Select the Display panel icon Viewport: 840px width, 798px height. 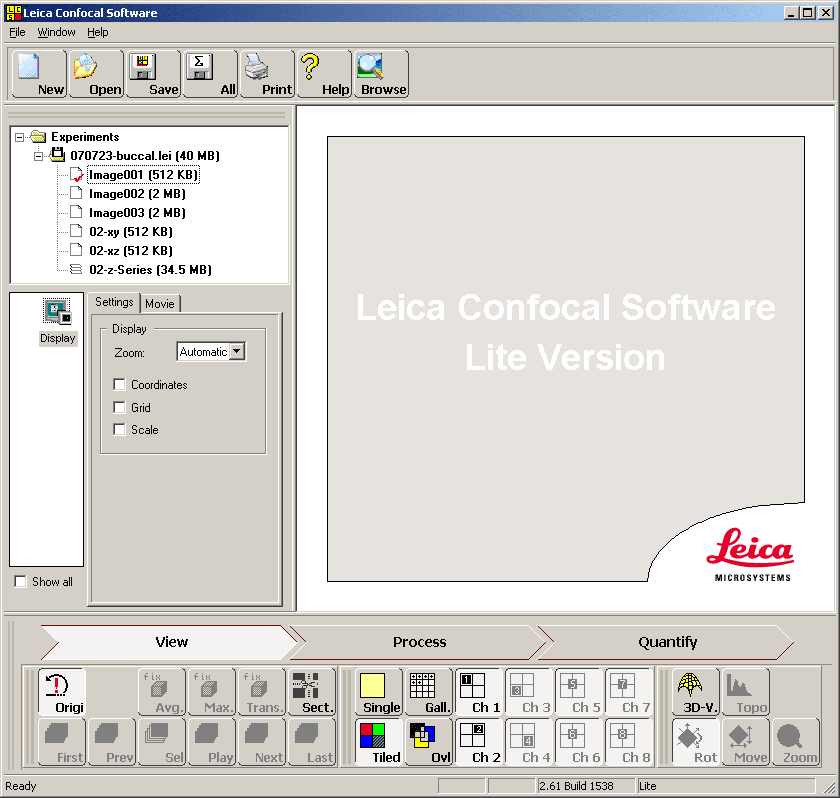57,322
